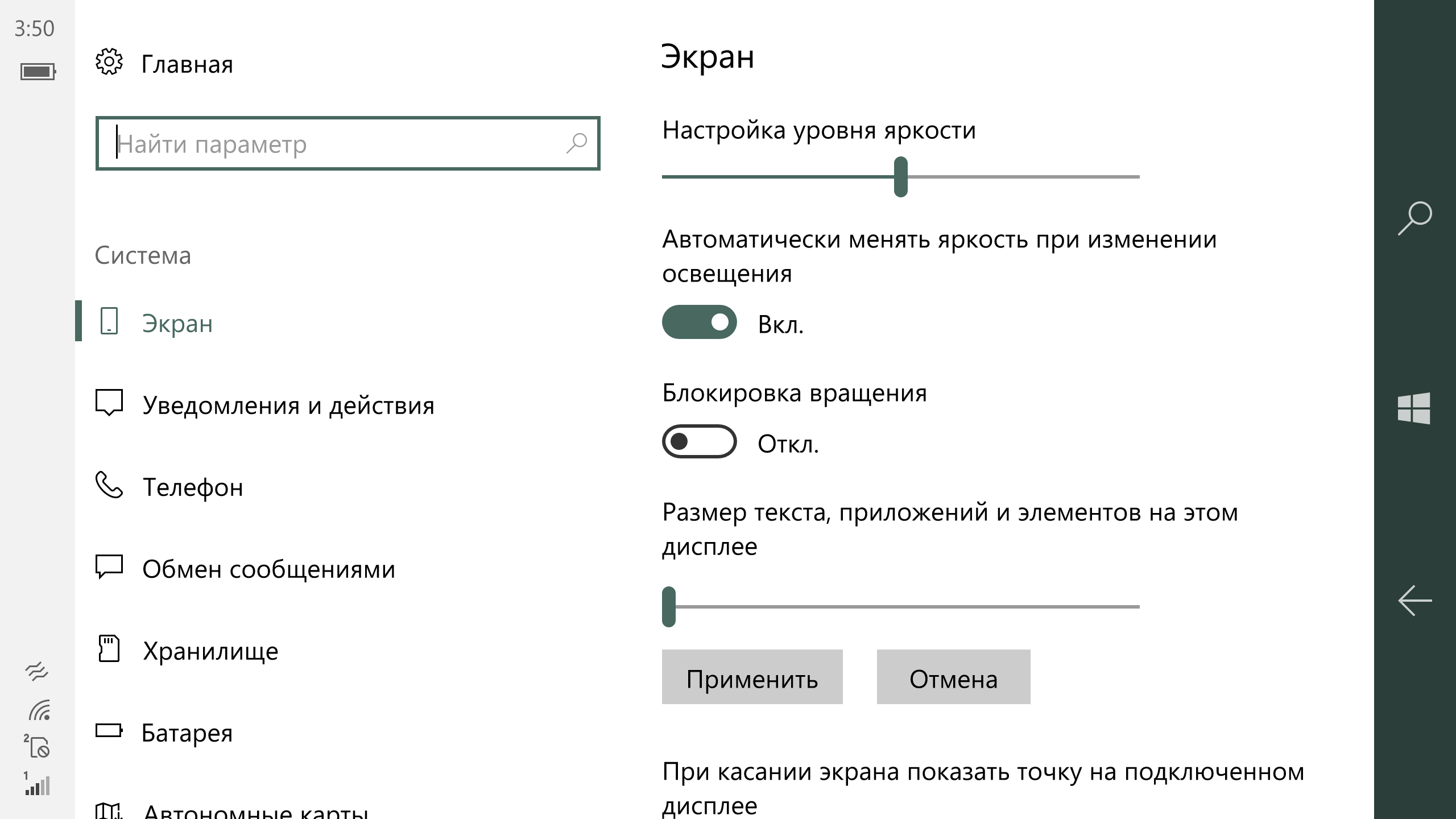Open Уведомления и действия settings page
The image size is (1456, 819).
tap(288, 406)
